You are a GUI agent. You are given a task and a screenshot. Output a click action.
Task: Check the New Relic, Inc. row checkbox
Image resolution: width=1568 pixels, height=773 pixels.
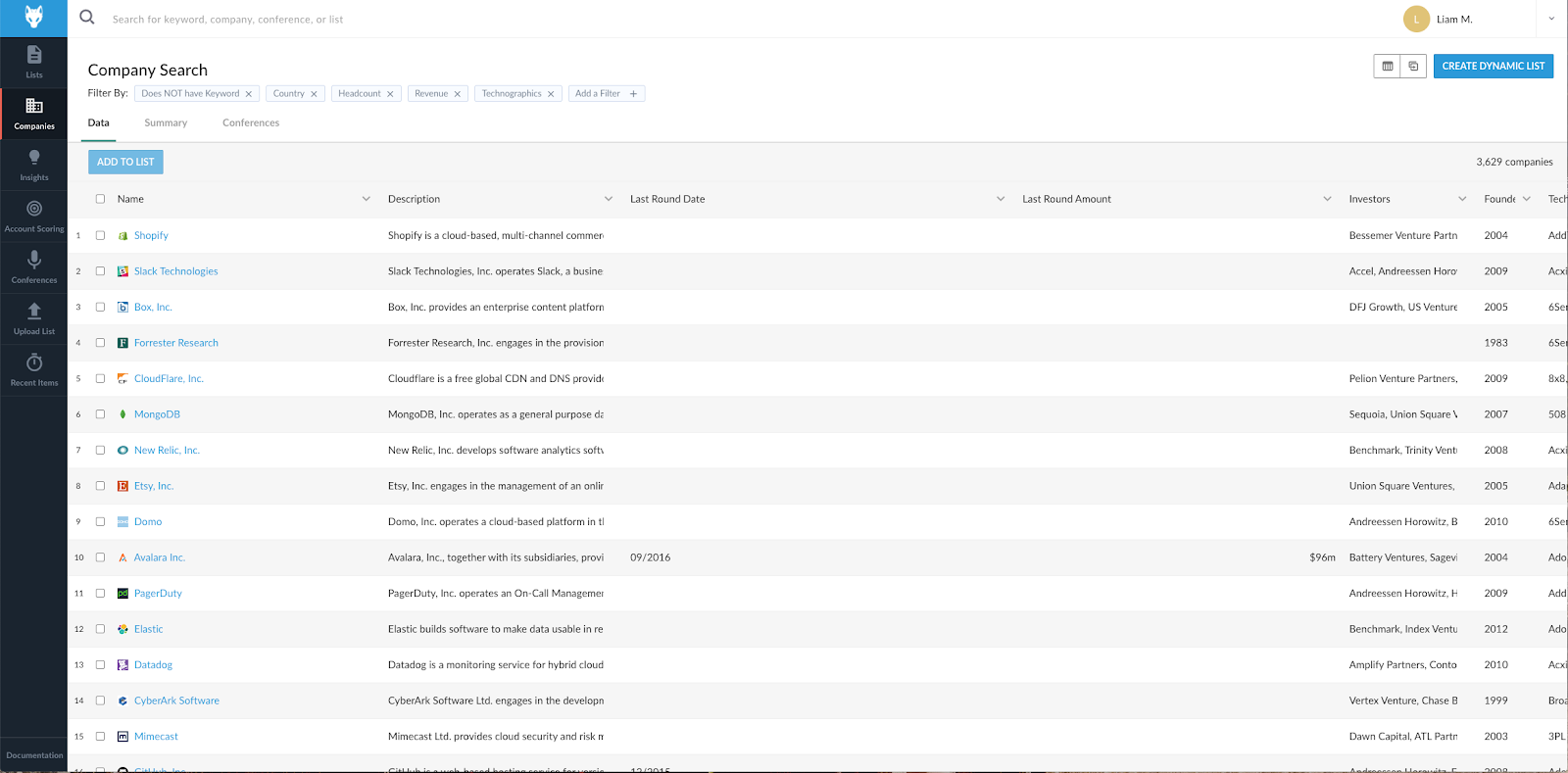(100, 450)
